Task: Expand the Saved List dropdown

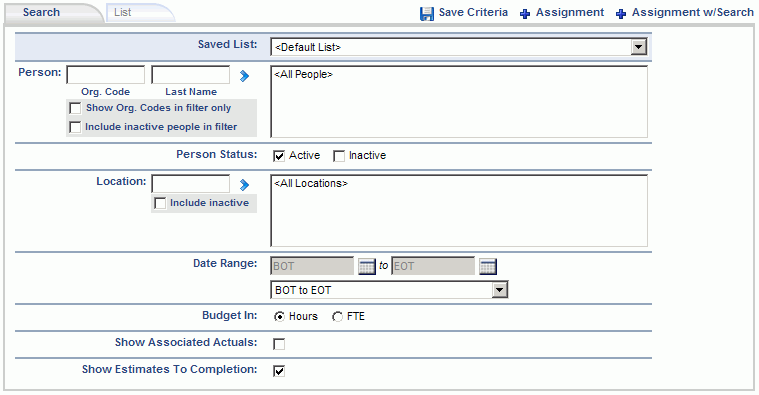Action: click(x=638, y=47)
